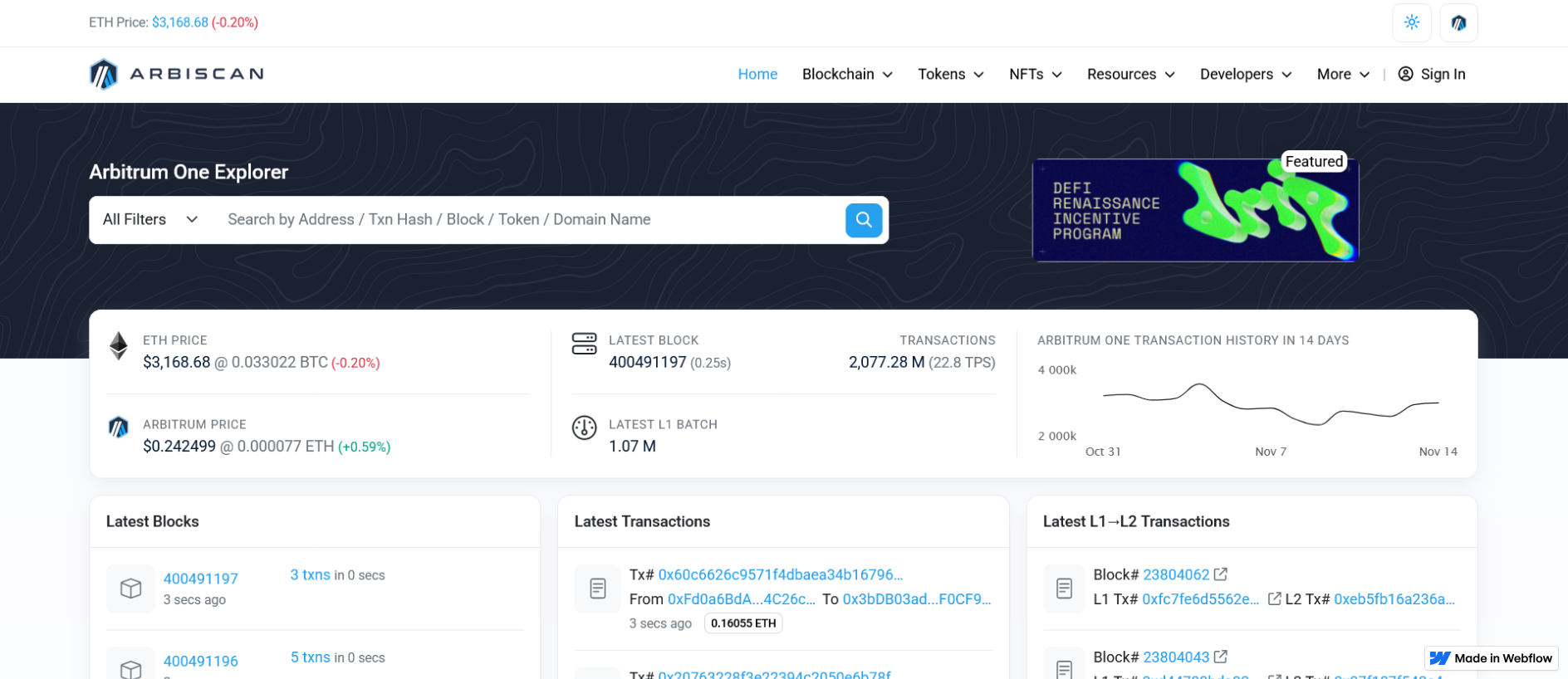1568x679 pixels.
Task: Click the Sign In link
Action: 1432,74
